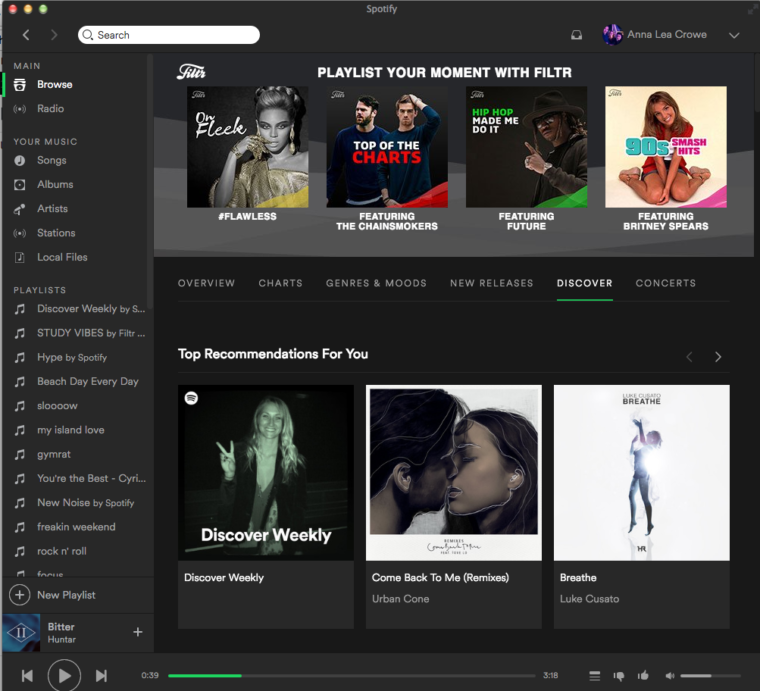This screenshot has height=691, width=760.
Task: Show previous recommendations with left chevron
Action: [689, 357]
